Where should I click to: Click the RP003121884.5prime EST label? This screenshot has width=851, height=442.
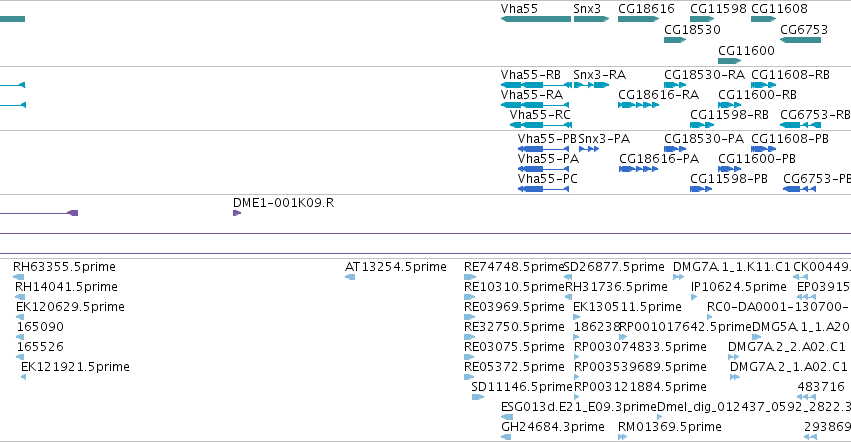click(x=640, y=387)
